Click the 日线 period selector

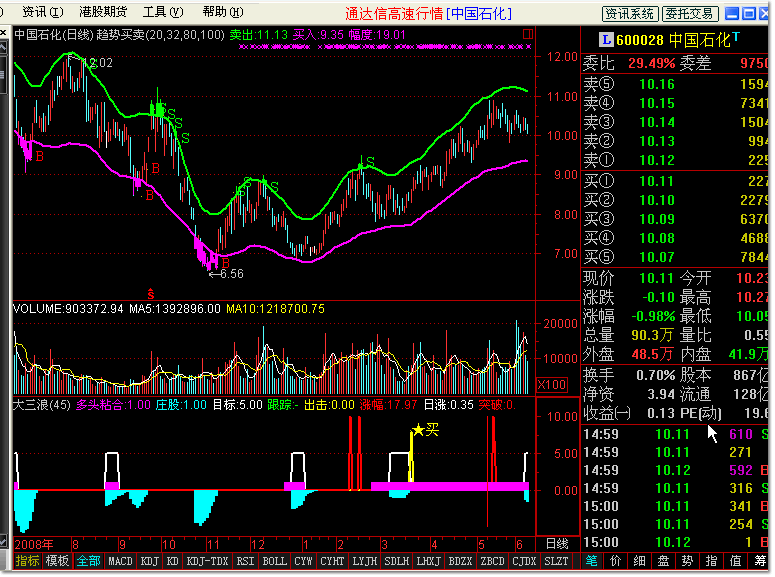click(557, 544)
